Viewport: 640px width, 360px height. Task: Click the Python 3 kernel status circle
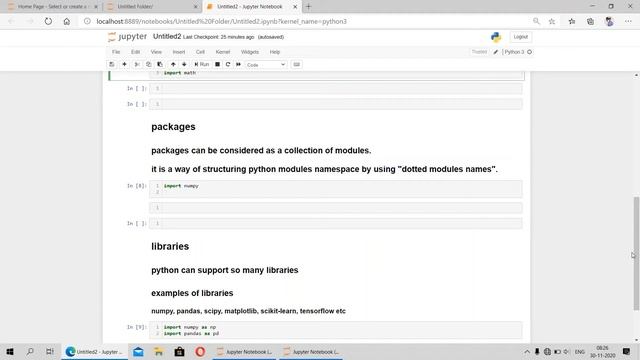coord(529,52)
